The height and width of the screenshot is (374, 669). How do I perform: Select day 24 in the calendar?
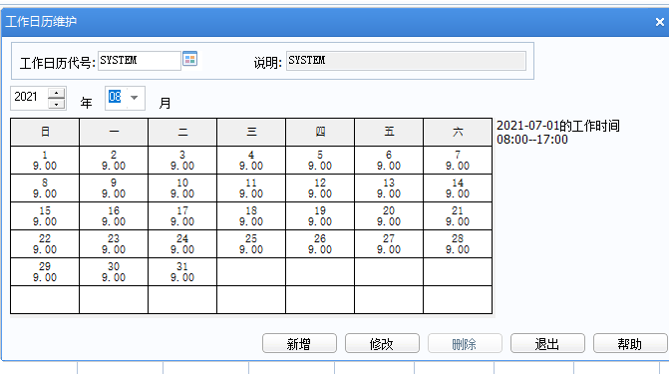(x=183, y=244)
